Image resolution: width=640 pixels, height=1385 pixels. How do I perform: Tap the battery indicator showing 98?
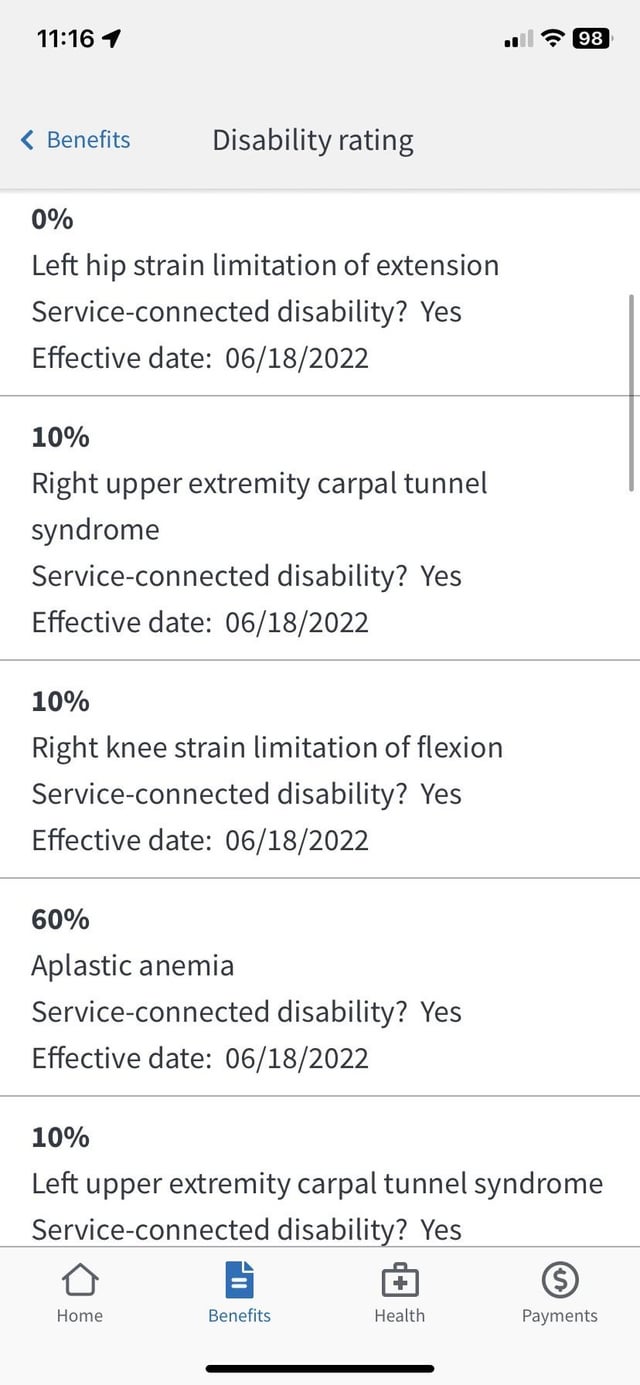(590, 39)
